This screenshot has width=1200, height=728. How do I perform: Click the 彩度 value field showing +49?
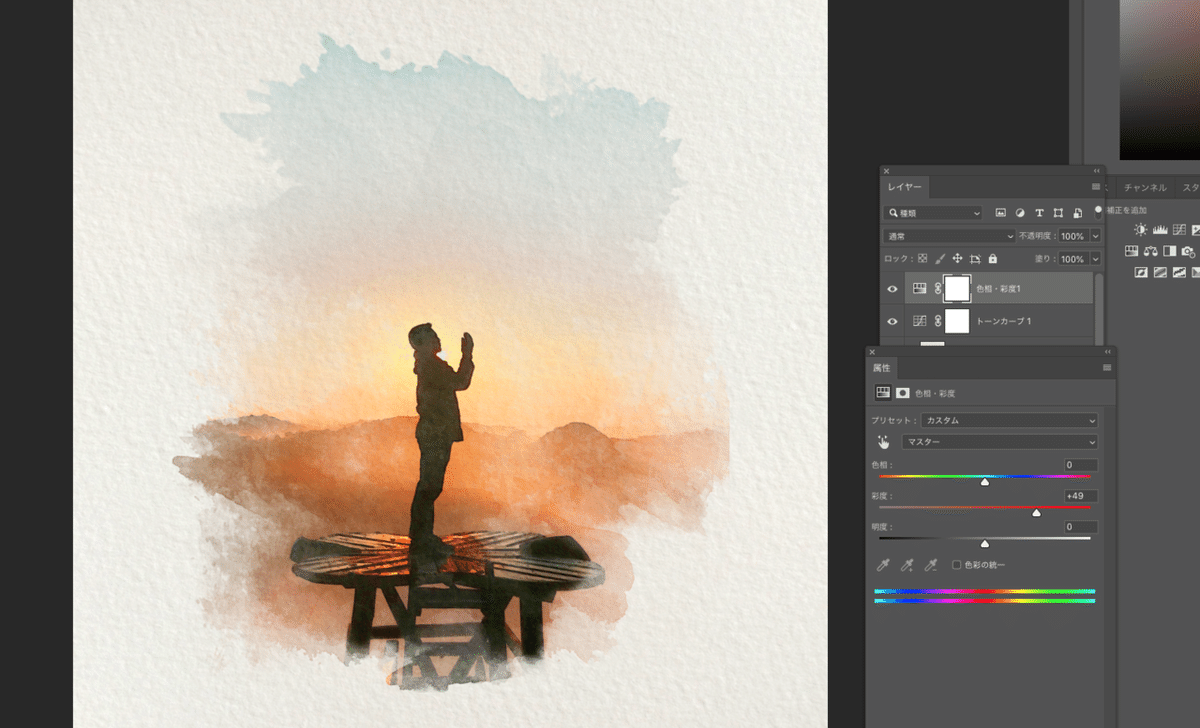tap(1081, 496)
